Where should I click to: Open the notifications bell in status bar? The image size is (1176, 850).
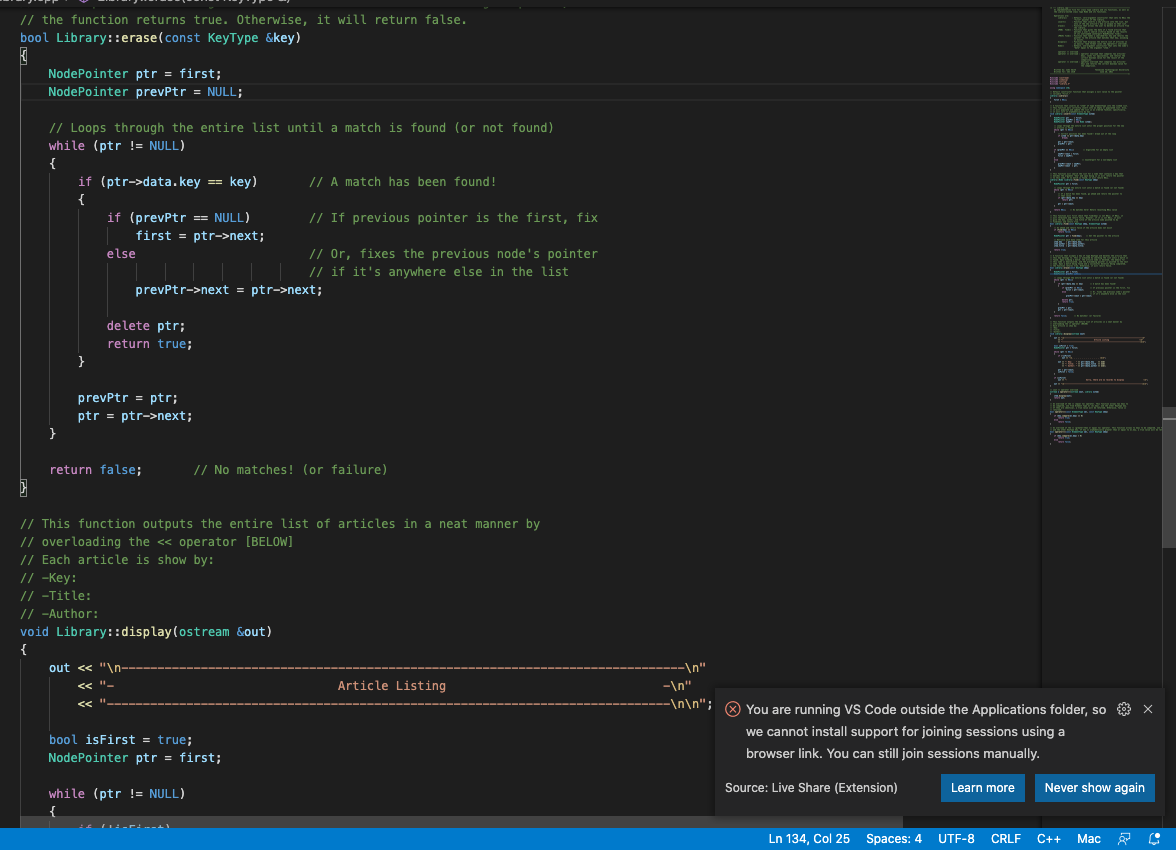pyautogui.click(x=1154, y=839)
